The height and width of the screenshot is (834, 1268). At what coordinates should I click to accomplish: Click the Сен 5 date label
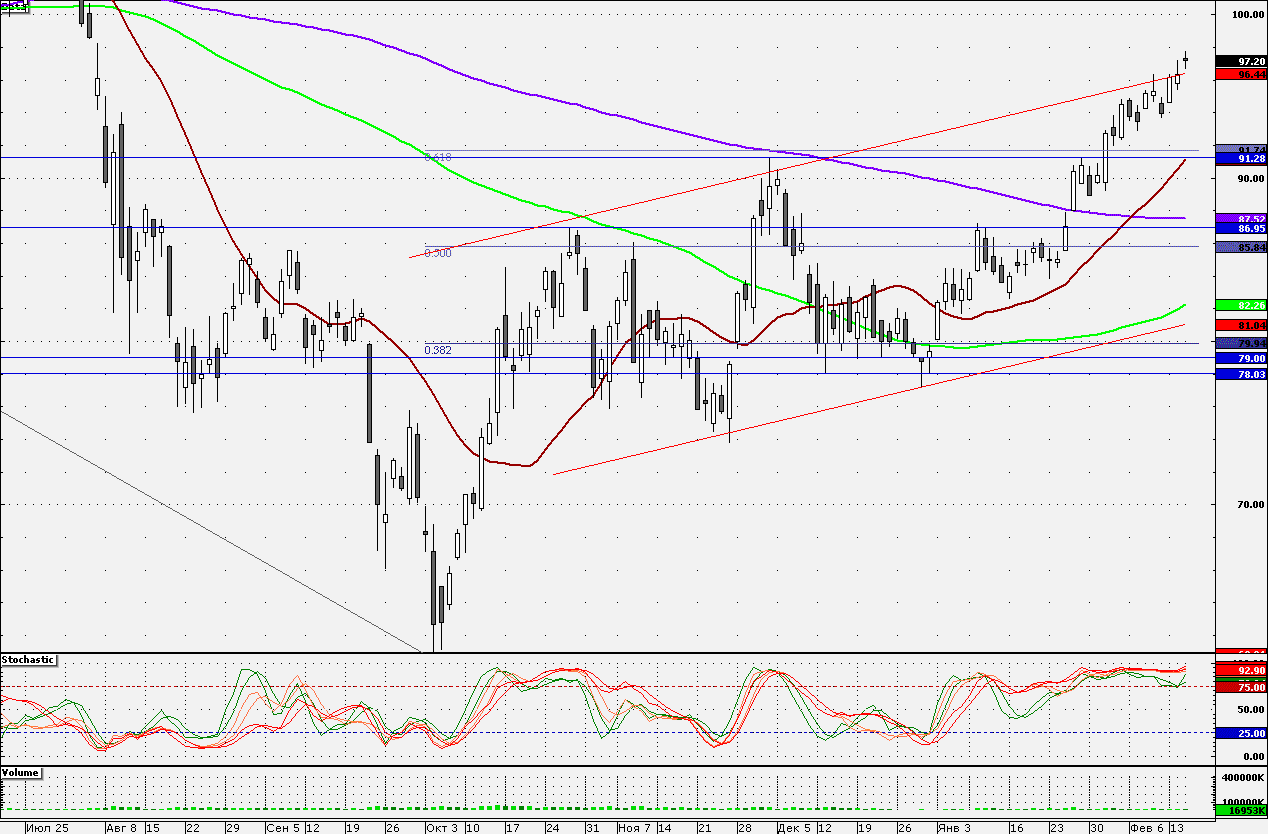click(283, 828)
